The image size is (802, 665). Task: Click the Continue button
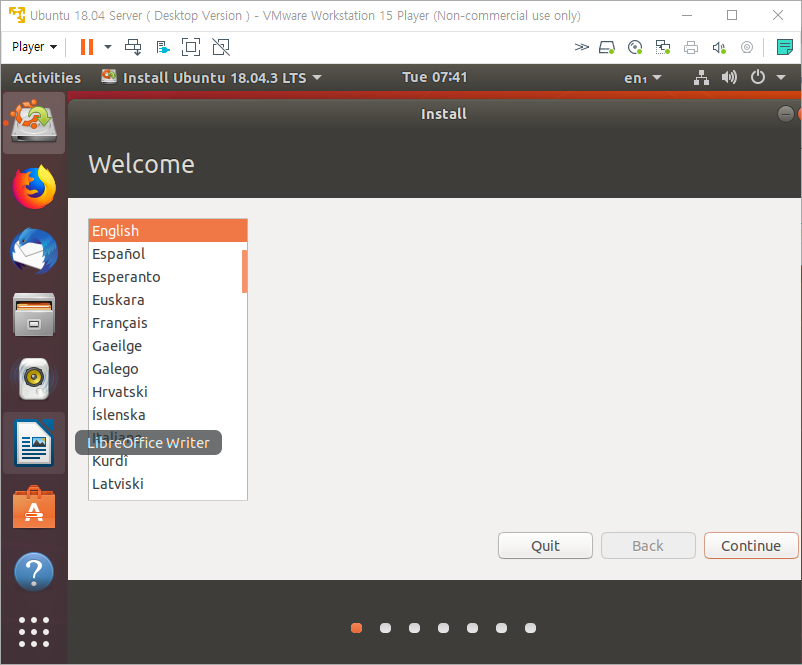click(751, 546)
